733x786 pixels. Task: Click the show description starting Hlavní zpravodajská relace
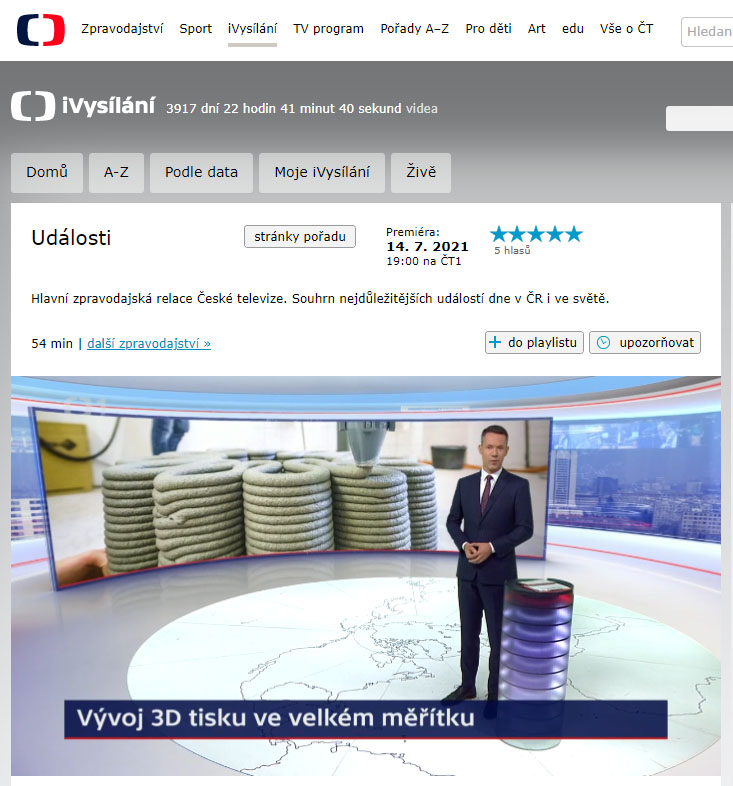320,299
